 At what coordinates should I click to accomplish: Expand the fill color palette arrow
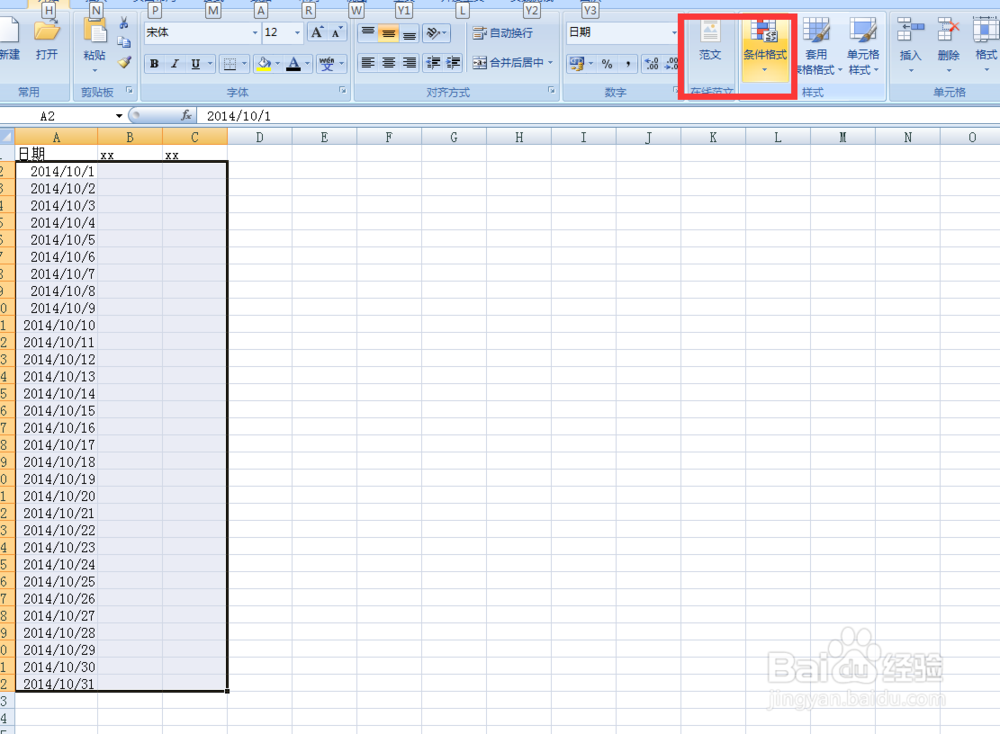point(277,64)
